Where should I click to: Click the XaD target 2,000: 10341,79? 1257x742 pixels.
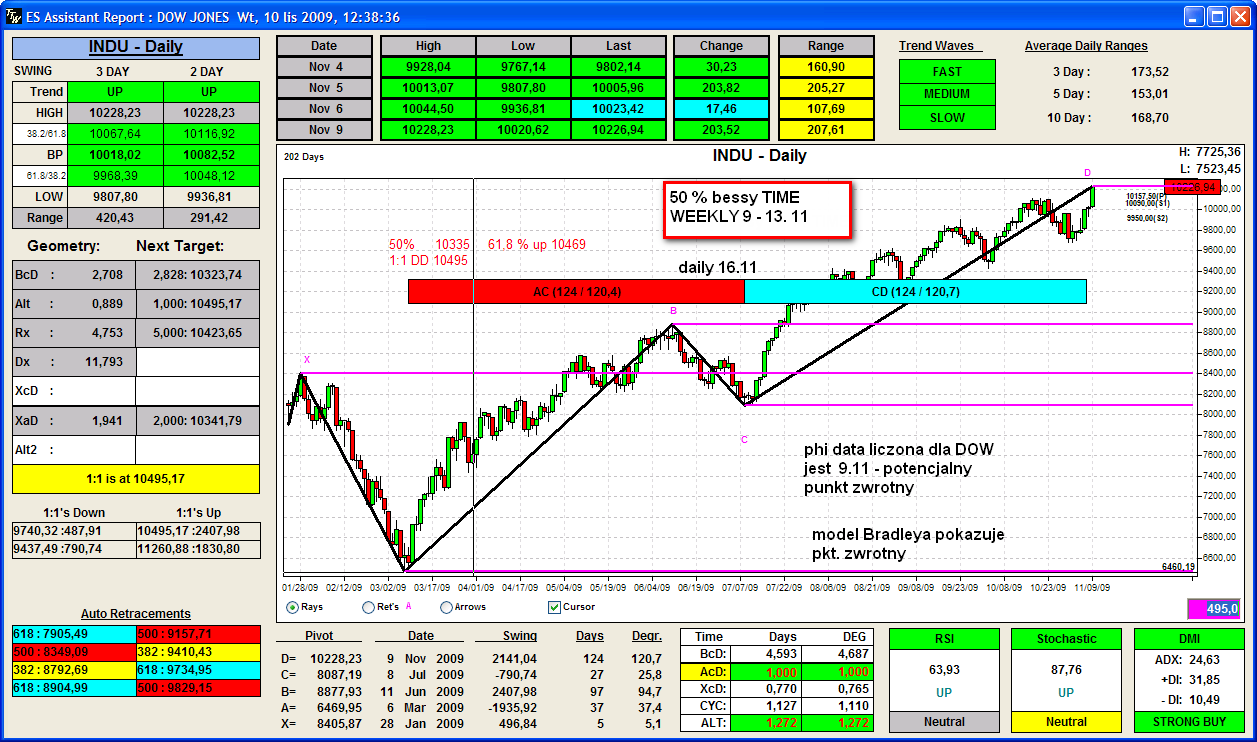click(198, 421)
